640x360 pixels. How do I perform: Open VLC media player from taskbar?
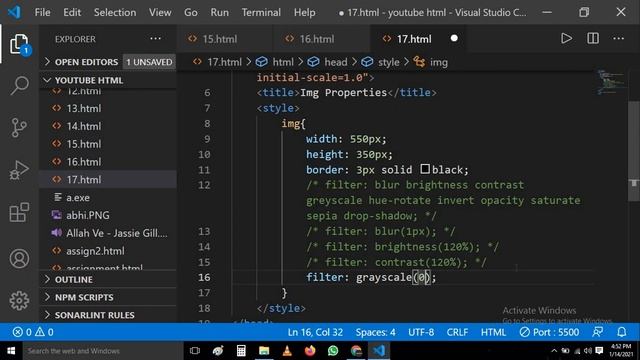287,351
